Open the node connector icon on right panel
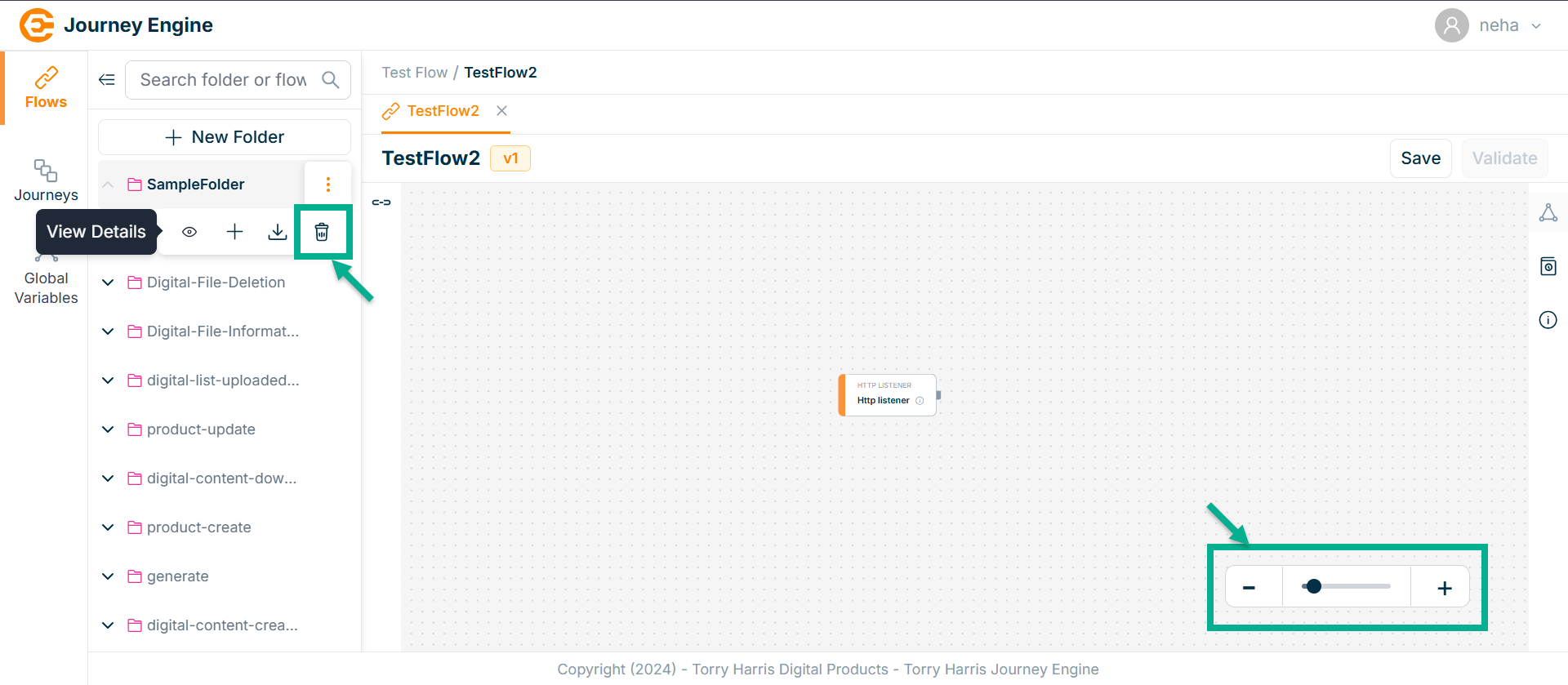Viewport: 1568px width, 685px height. [x=1548, y=213]
